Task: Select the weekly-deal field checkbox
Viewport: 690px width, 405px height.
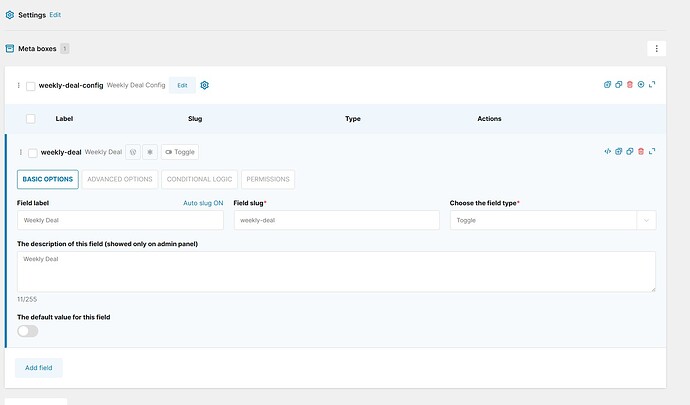Action: click(x=33, y=153)
